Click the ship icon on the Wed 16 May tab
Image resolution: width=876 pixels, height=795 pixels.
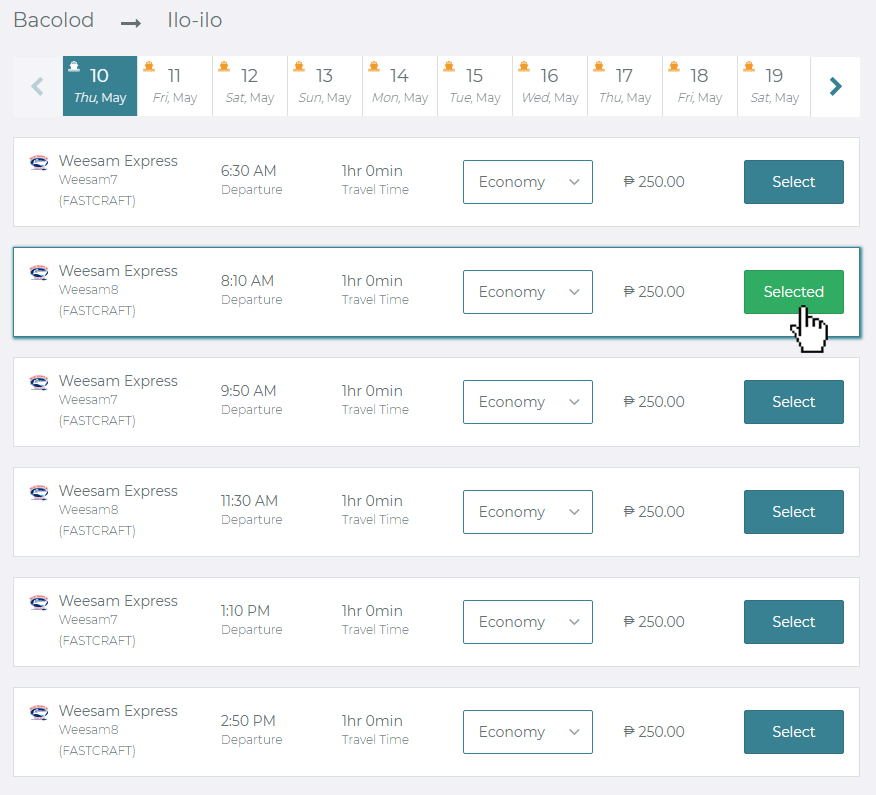[x=523, y=67]
